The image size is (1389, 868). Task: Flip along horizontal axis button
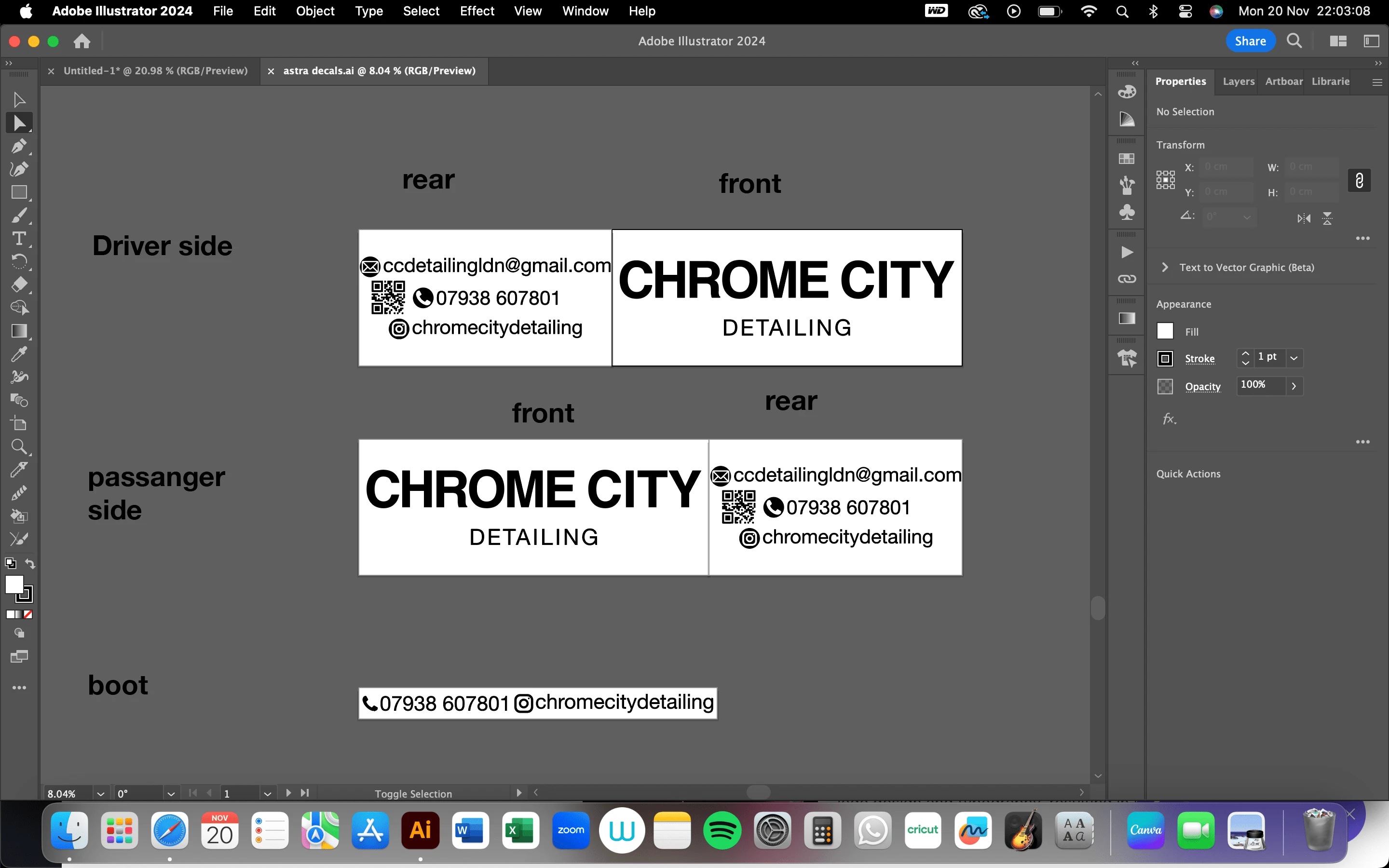tap(1304, 218)
